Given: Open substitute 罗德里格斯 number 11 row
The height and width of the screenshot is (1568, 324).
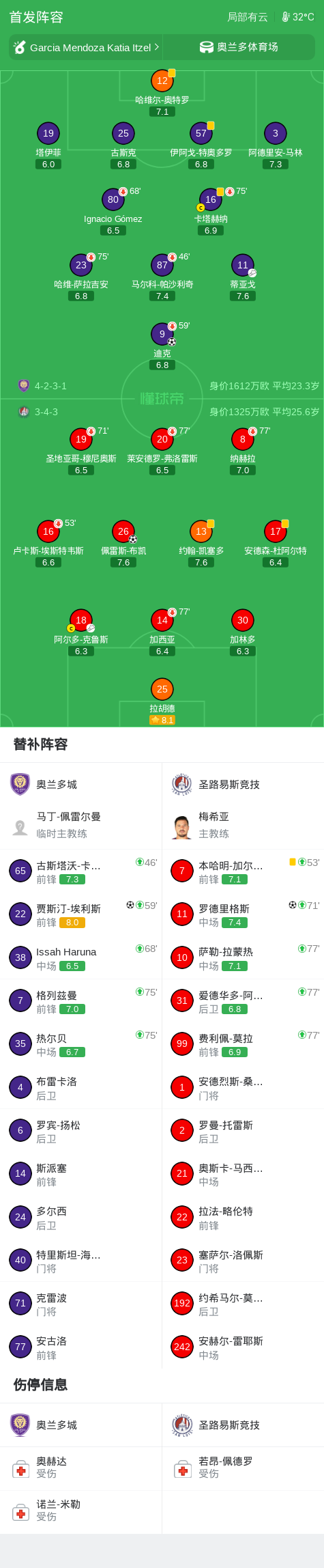Looking at the screenshot, I should [x=243, y=914].
